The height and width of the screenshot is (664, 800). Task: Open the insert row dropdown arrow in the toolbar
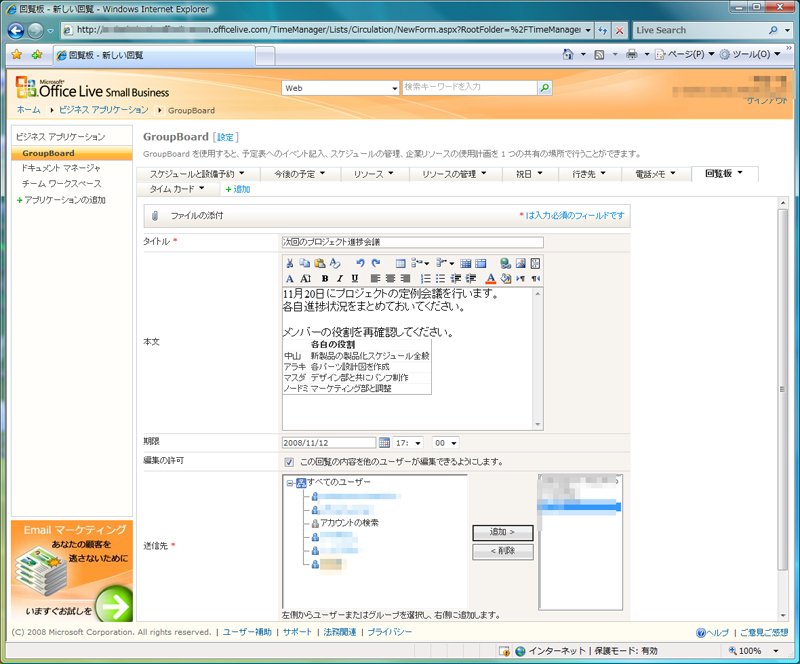(x=427, y=263)
